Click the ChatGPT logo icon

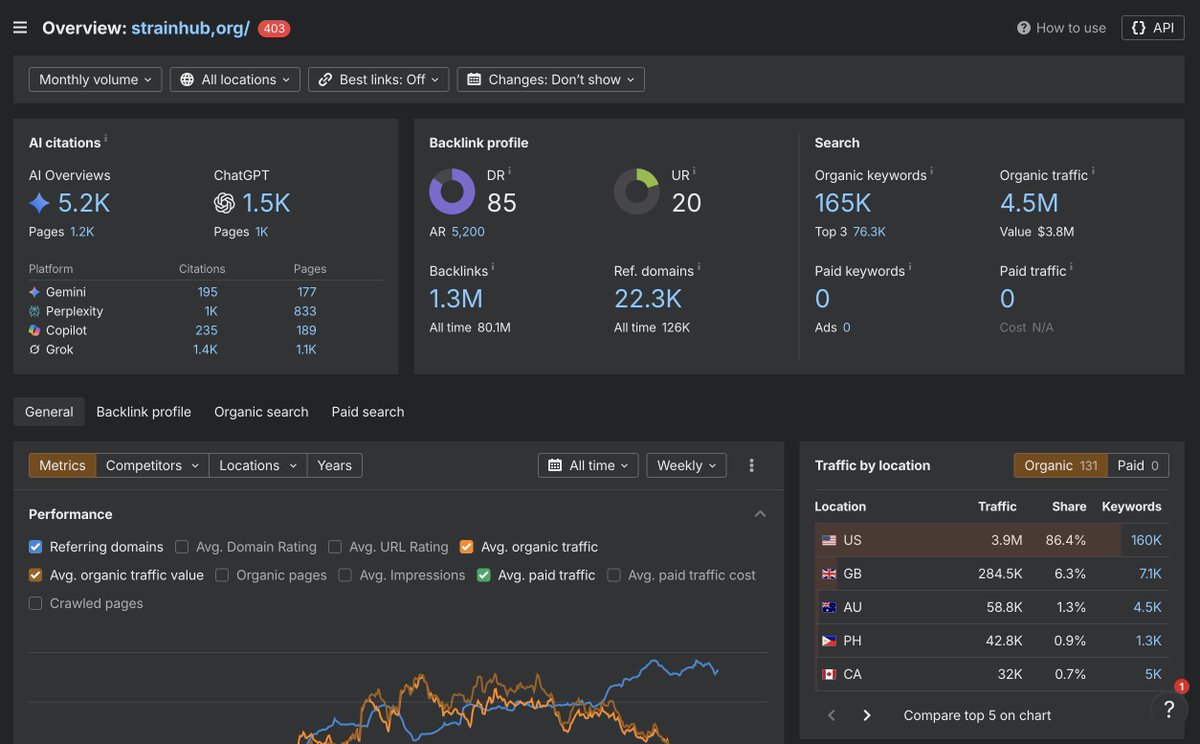pyautogui.click(x=224, y=203)
